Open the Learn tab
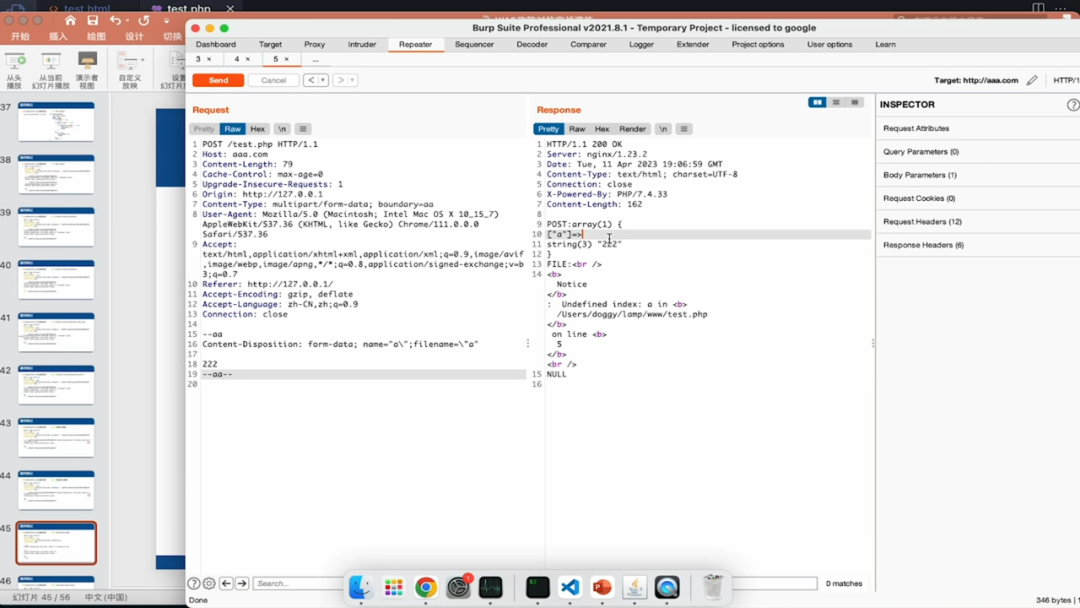This screenshot has width=1080, height=608. click(885, 44)
